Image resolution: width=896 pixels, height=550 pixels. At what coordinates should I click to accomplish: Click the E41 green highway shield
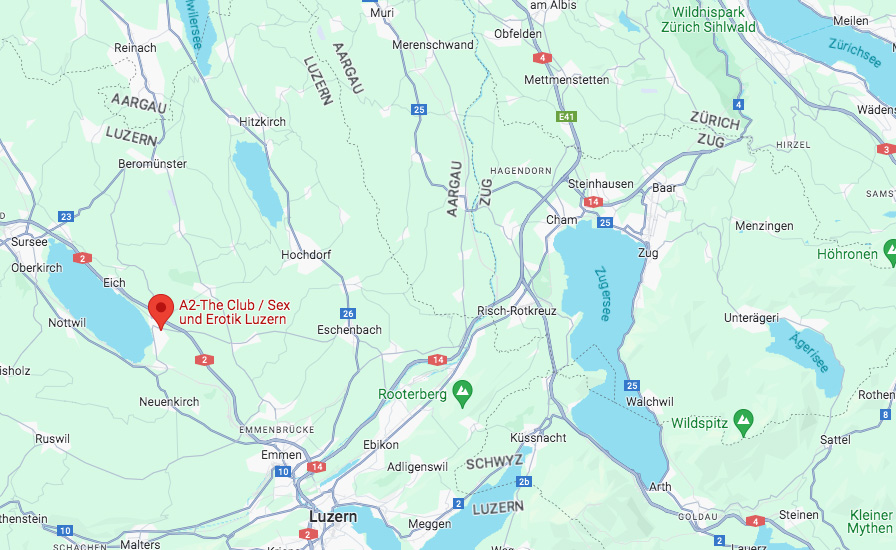point(566,117)
